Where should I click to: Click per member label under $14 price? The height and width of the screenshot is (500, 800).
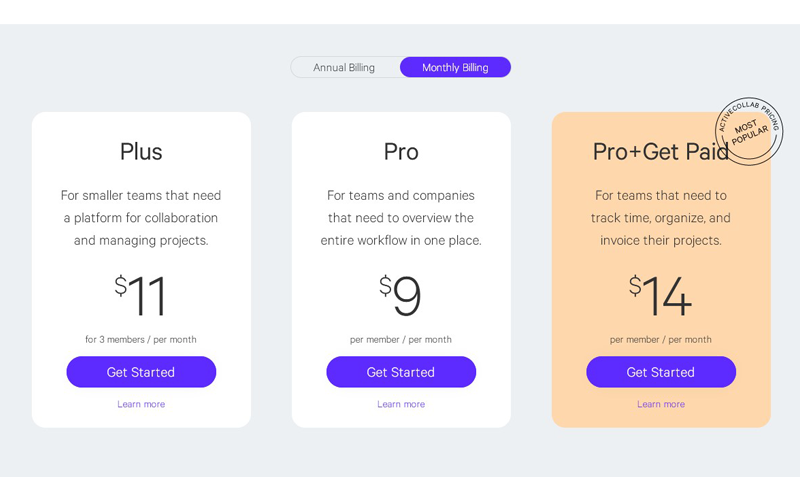click(661, 339)
